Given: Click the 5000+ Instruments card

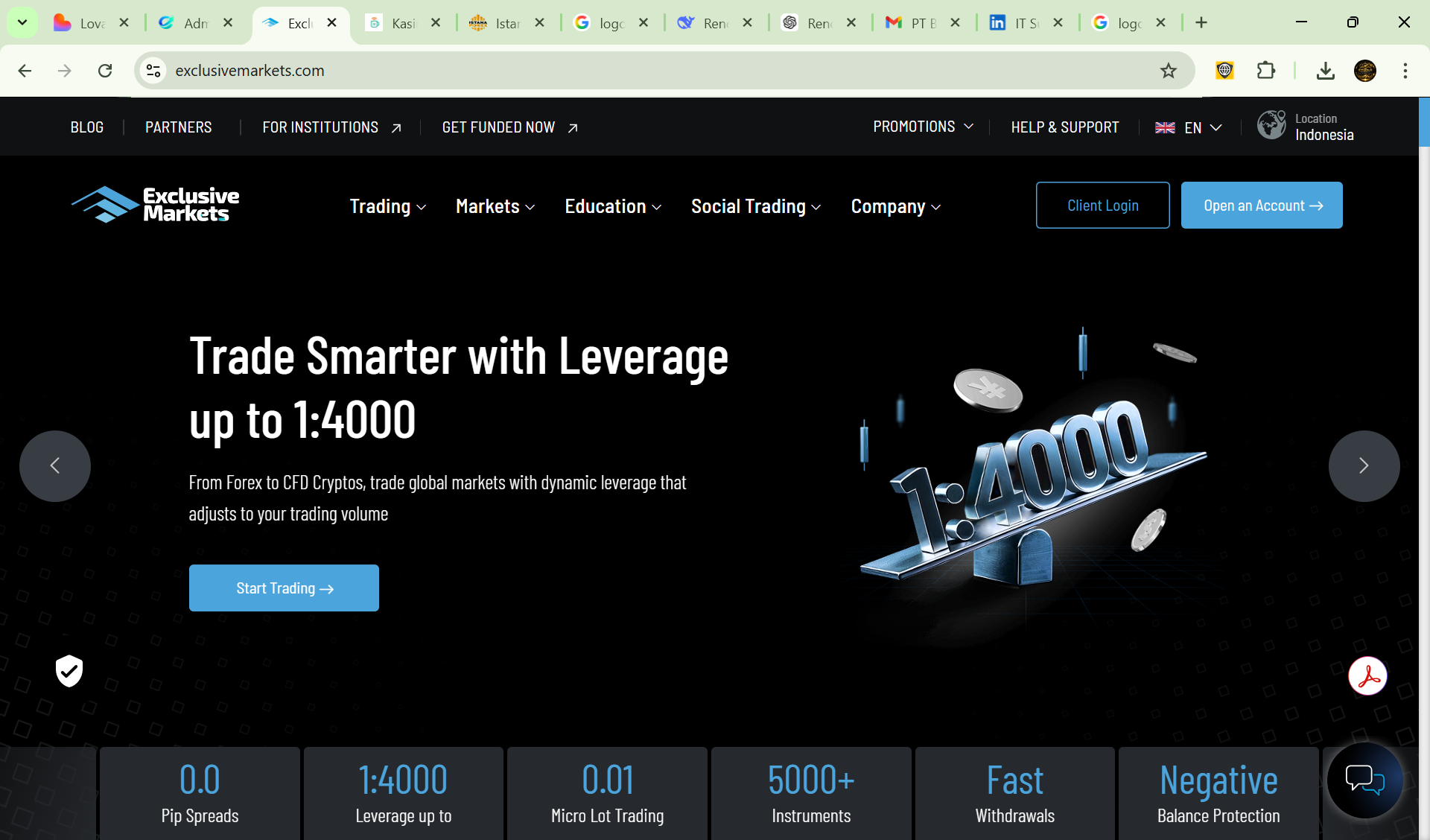Looking at the screenshot, I should (811, 794).
